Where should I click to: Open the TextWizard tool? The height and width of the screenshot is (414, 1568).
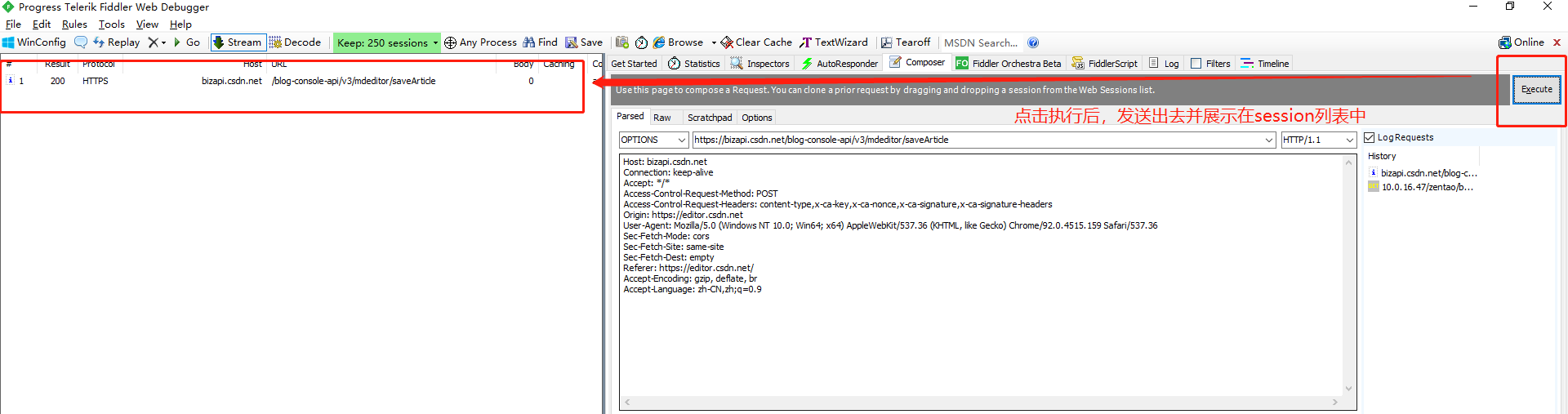click(834, 42)
